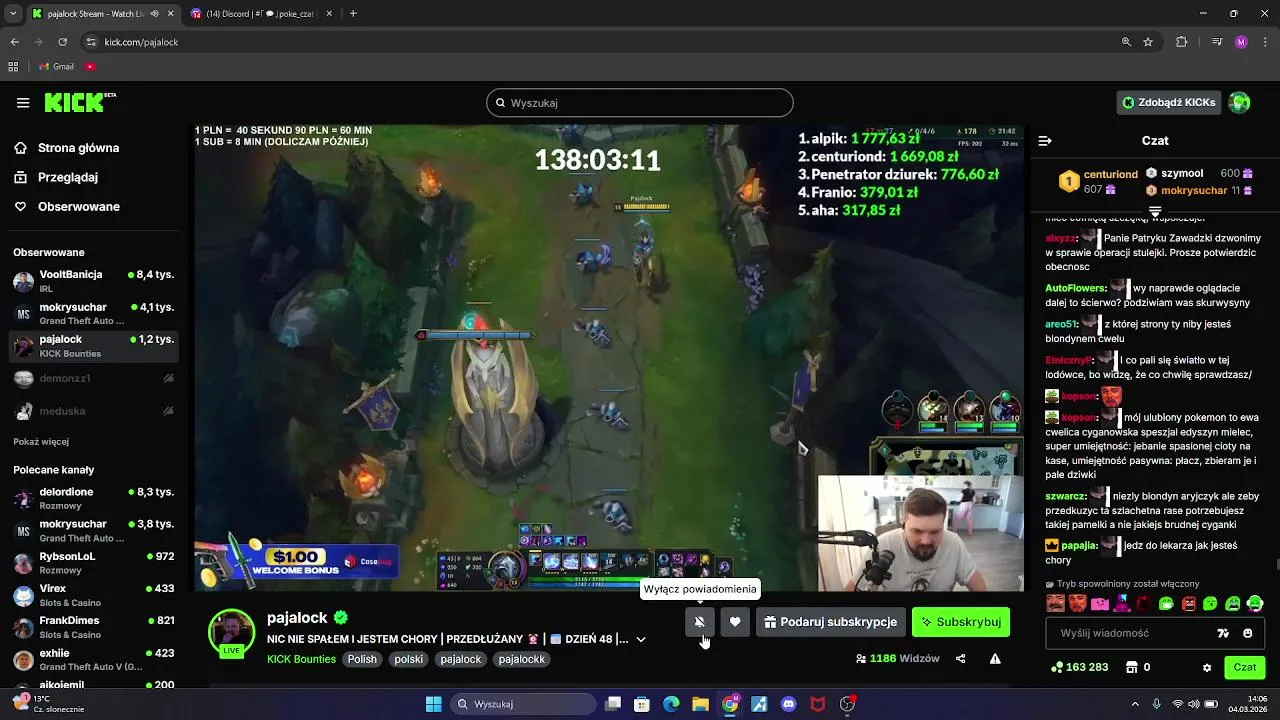Open user profile avatar in Kick header
The image size is (1280, 720).
click(1240, 102)
